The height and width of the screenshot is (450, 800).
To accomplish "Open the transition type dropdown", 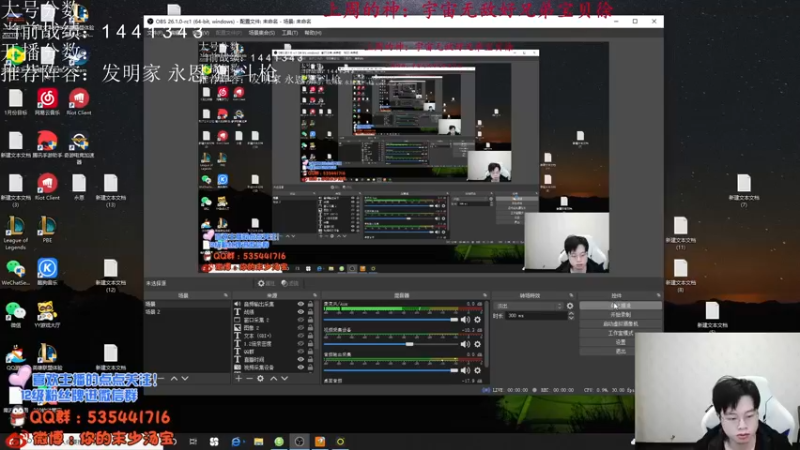I will click(529, 306).
